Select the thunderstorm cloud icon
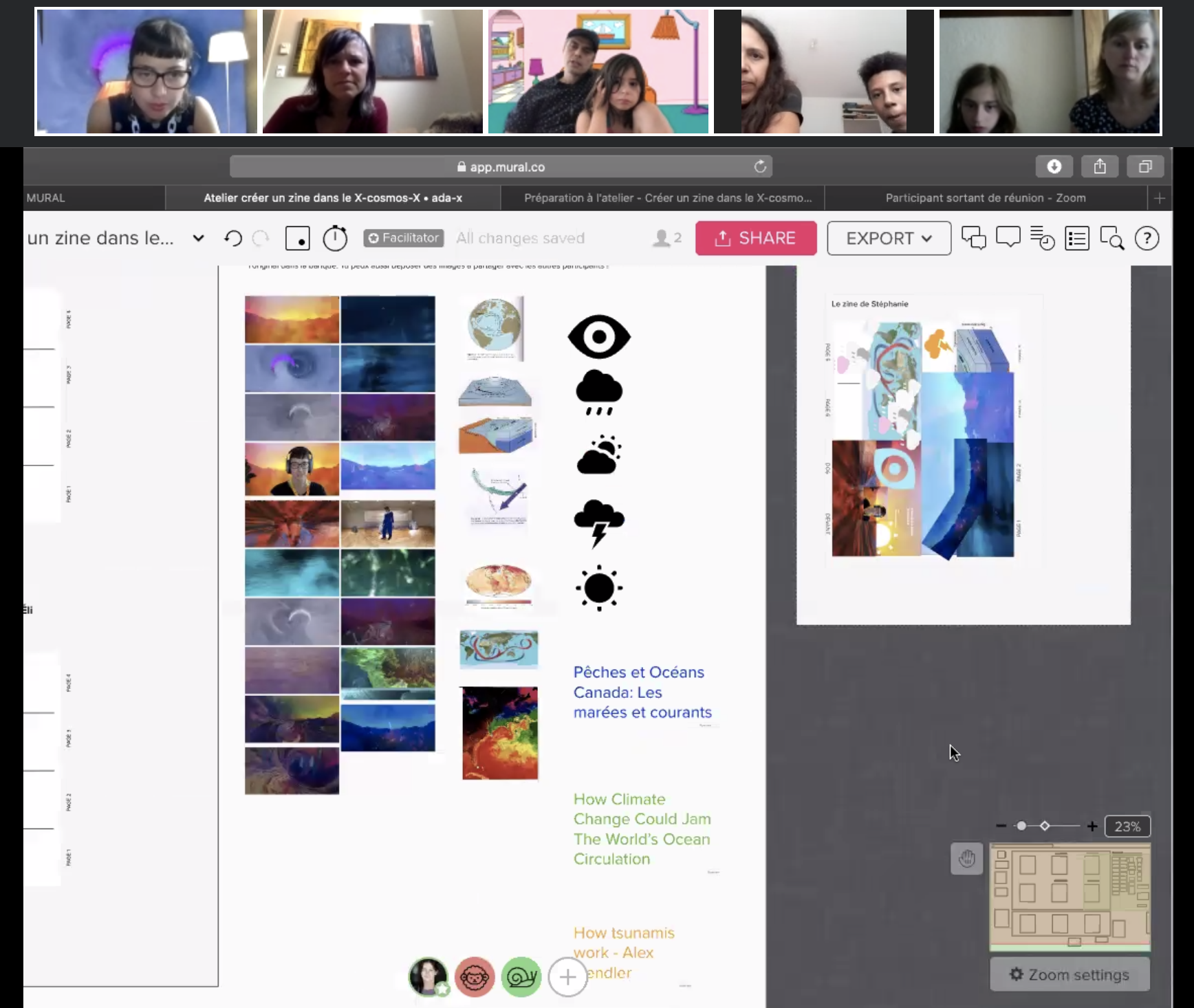1194x1008 pixels. [x=599, y=523]
